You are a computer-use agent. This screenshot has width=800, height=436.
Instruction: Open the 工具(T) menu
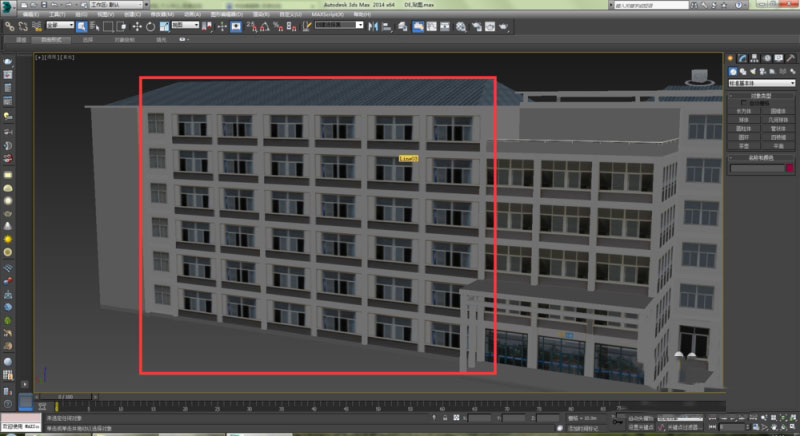tap(57, 14)
